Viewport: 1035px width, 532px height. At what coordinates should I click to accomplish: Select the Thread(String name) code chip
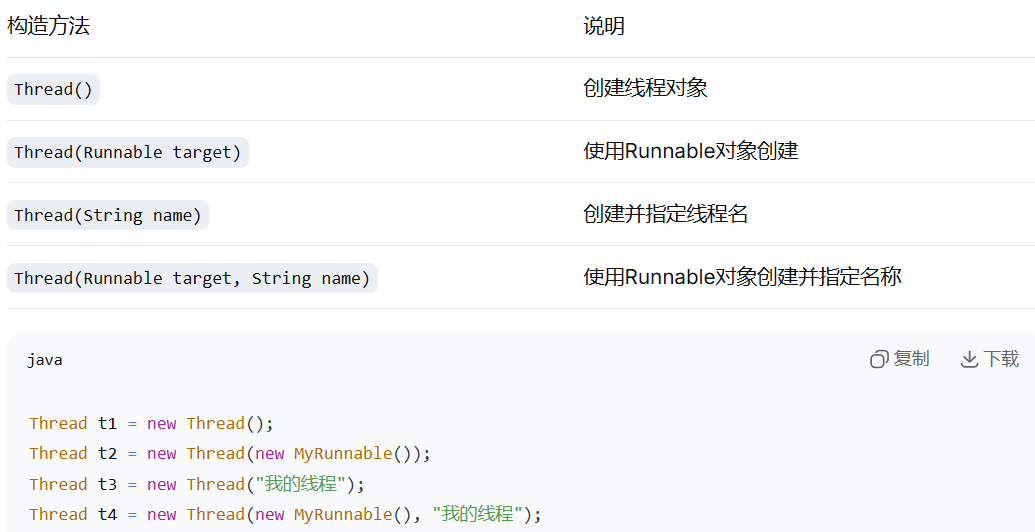click(108, 215)
